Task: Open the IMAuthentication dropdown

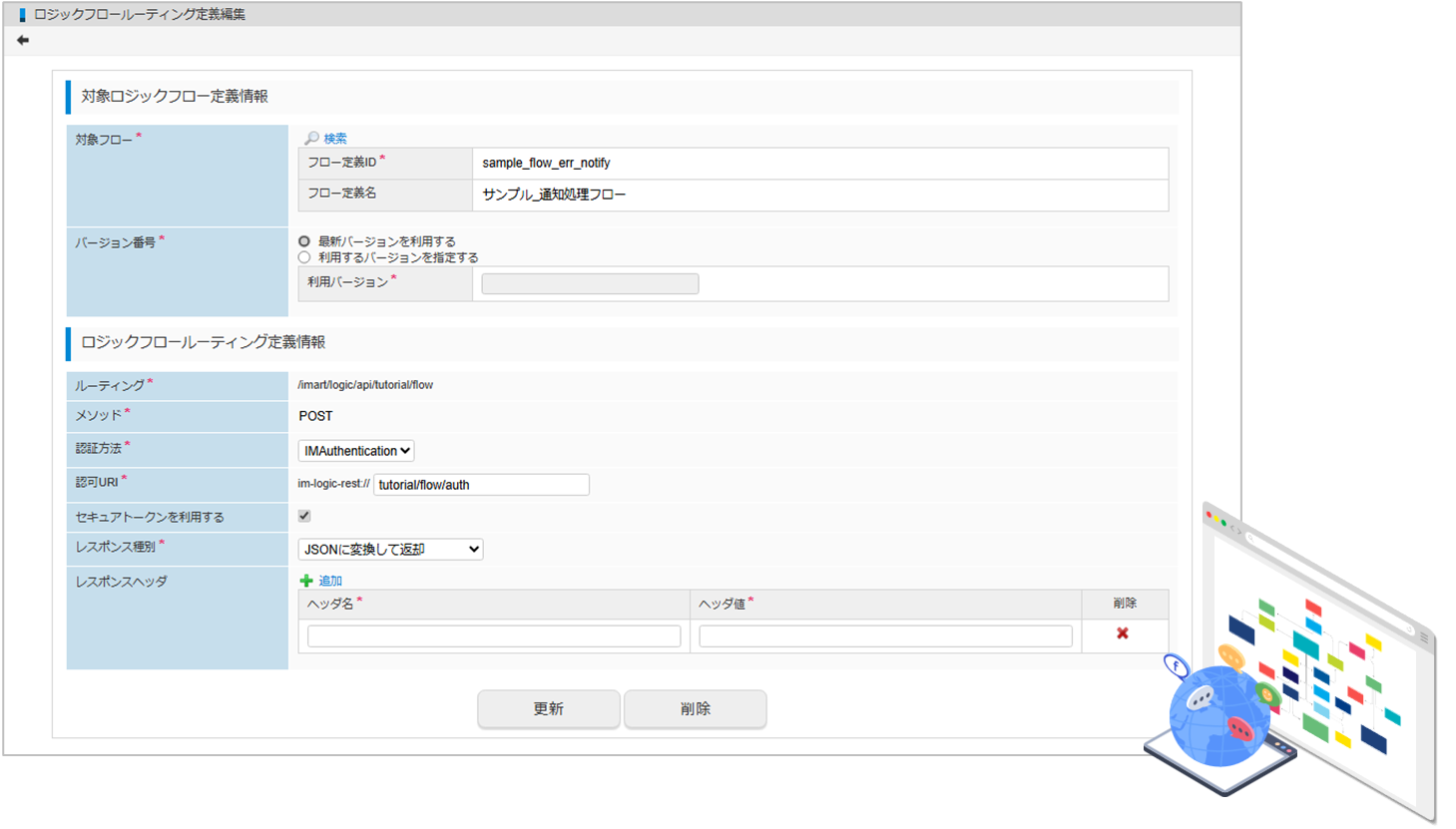Action: click(356, 451)
